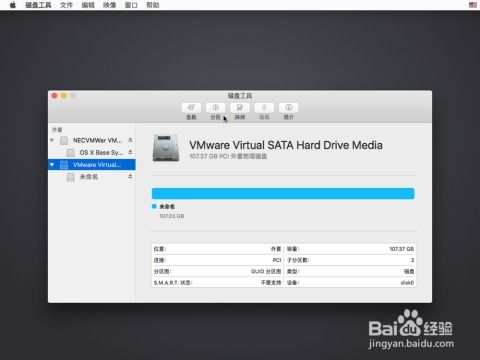This screenshot has width=480, height=360.
Task: Select the Erase (抹掉) toolbar icon
Action: 240,108
